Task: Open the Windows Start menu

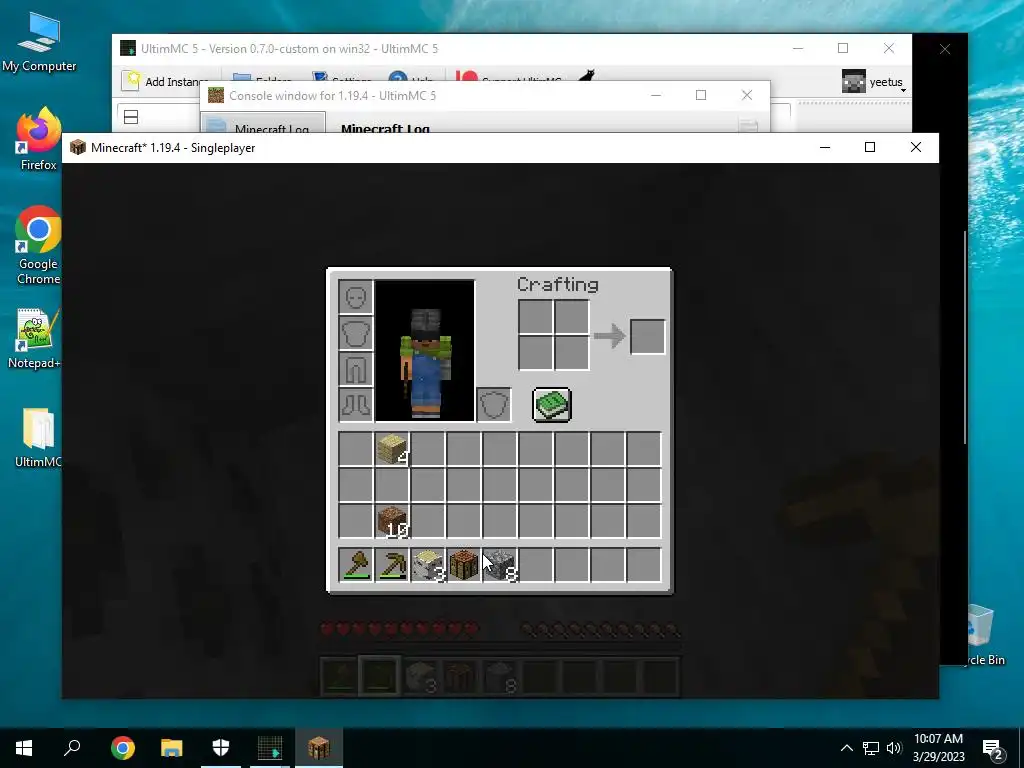Action: point(24,748)
